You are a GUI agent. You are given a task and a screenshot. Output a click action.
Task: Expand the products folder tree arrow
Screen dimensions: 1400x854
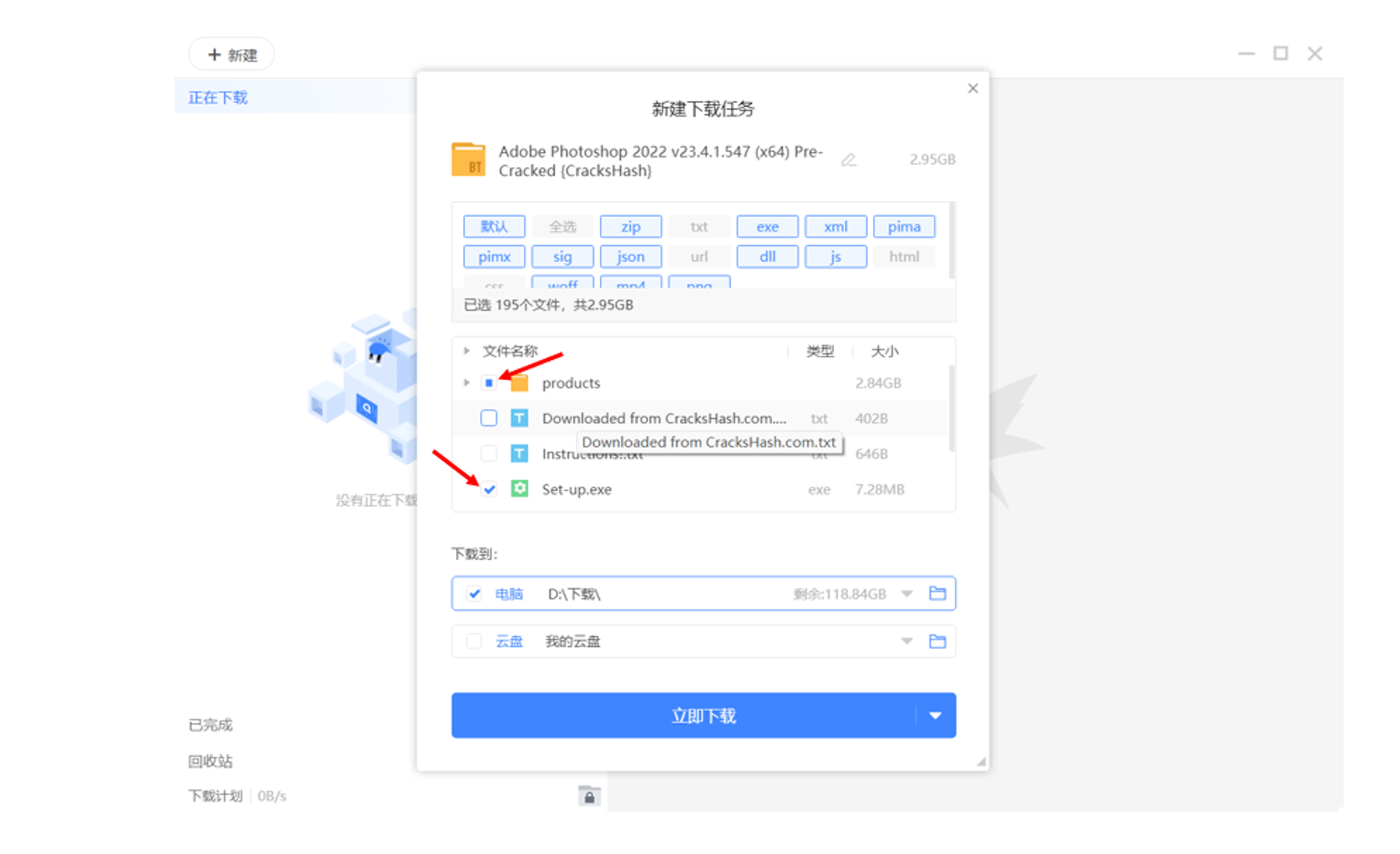click(x=466, y=383)
